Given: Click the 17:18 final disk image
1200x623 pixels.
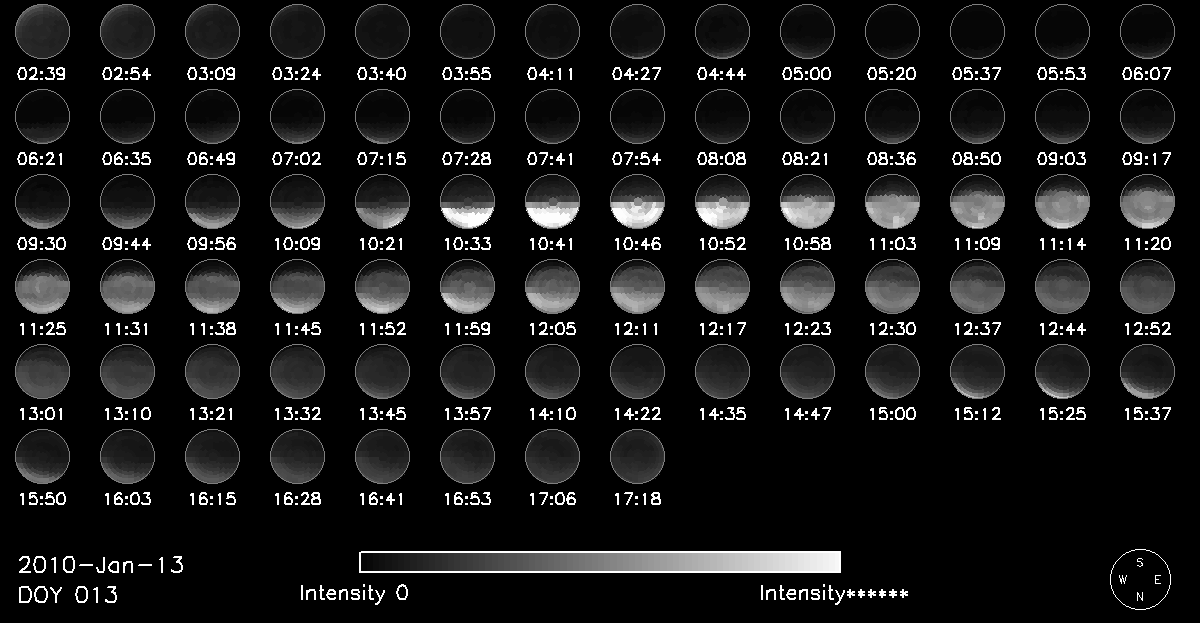Looking at the screenshot, I should (637, 457).
